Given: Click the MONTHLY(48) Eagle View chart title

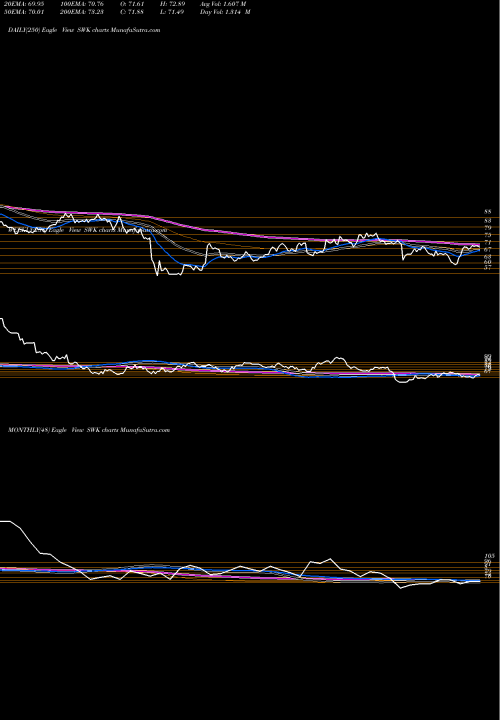Looking at the screenshot, I should point(89,430).
